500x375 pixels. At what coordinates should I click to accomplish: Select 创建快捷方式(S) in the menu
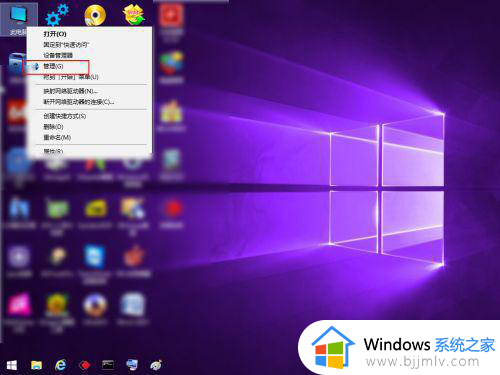[x=65, y=116]
